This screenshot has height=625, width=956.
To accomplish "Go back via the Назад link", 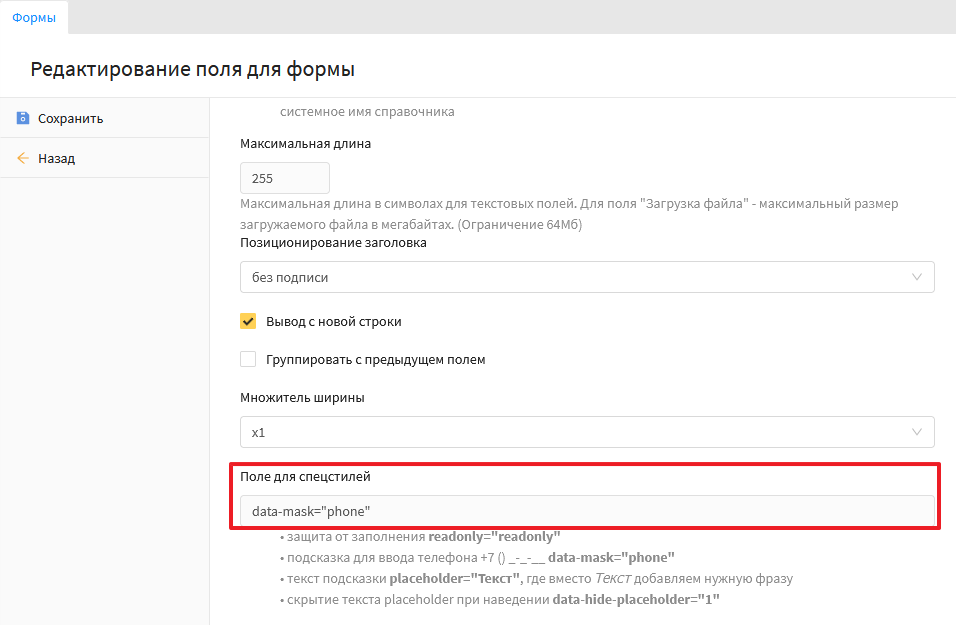I will (x=56, y=158).
